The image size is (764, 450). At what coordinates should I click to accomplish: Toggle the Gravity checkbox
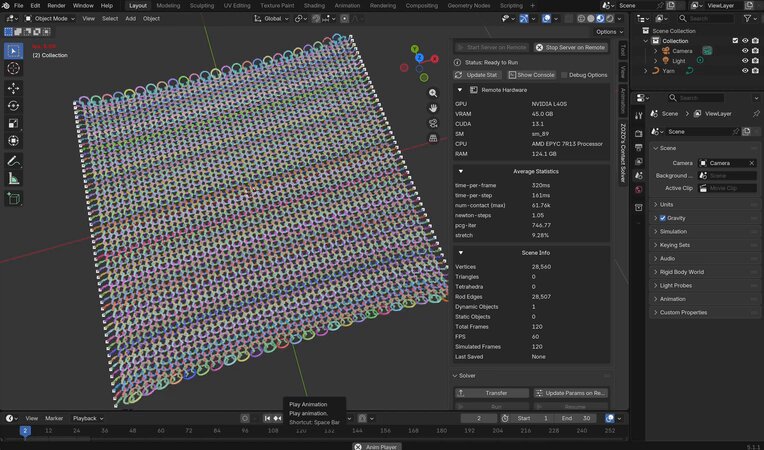(x=663, y=218)
